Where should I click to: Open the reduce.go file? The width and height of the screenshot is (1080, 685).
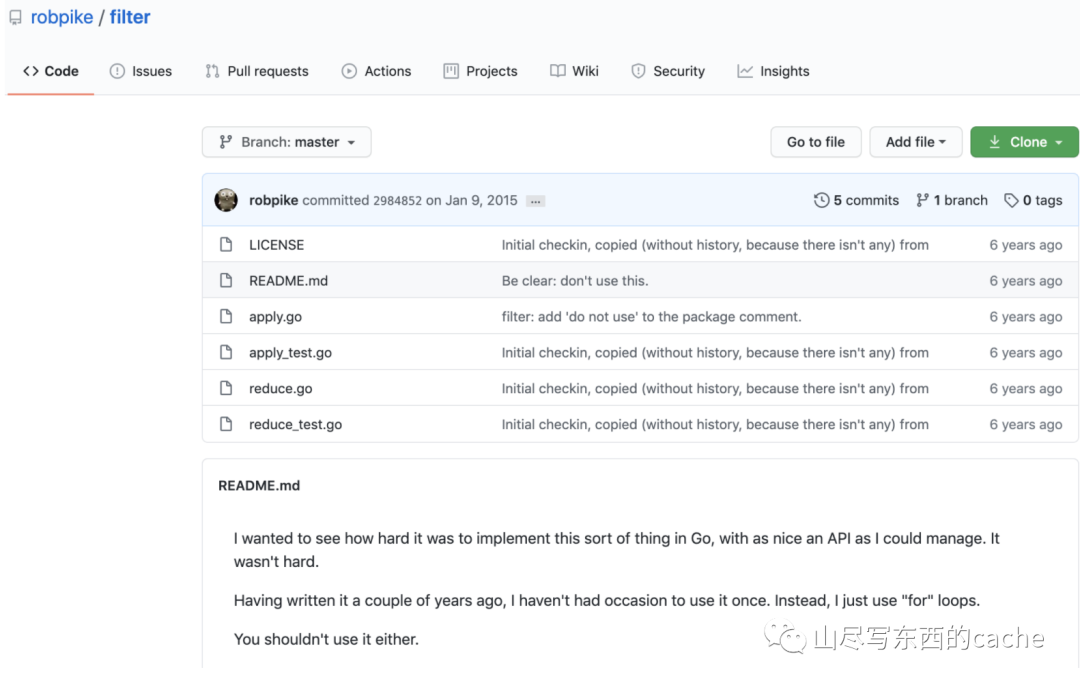tap(280, 388)
